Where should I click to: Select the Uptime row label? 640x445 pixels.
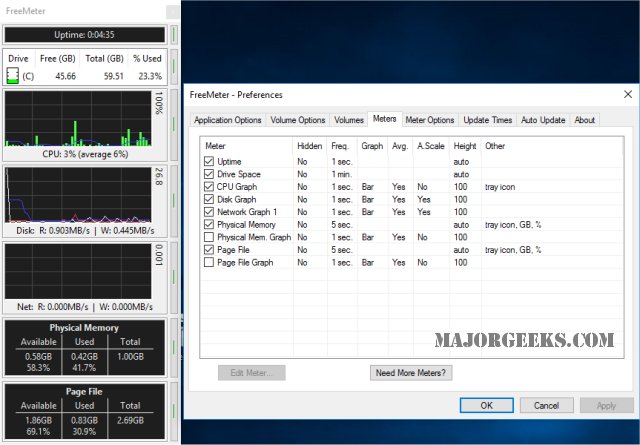(x=229, y=162)
